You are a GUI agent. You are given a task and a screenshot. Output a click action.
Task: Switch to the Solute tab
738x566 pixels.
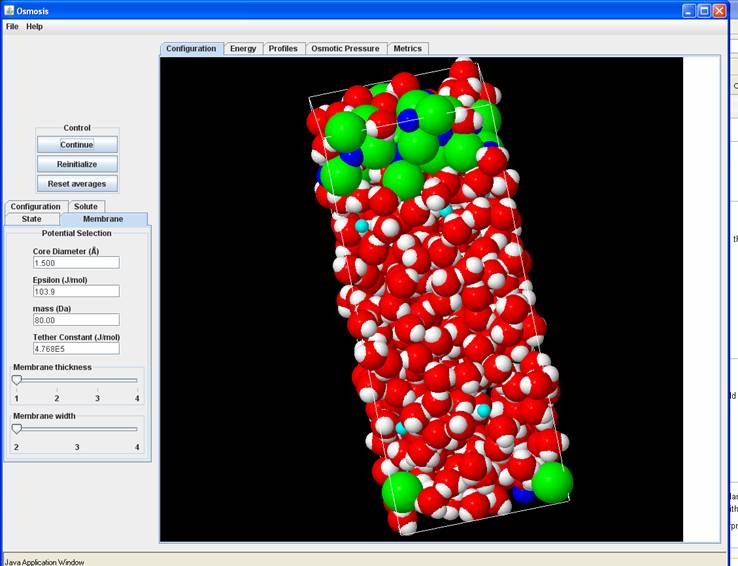pyautogui.click(x=86, y=207)
